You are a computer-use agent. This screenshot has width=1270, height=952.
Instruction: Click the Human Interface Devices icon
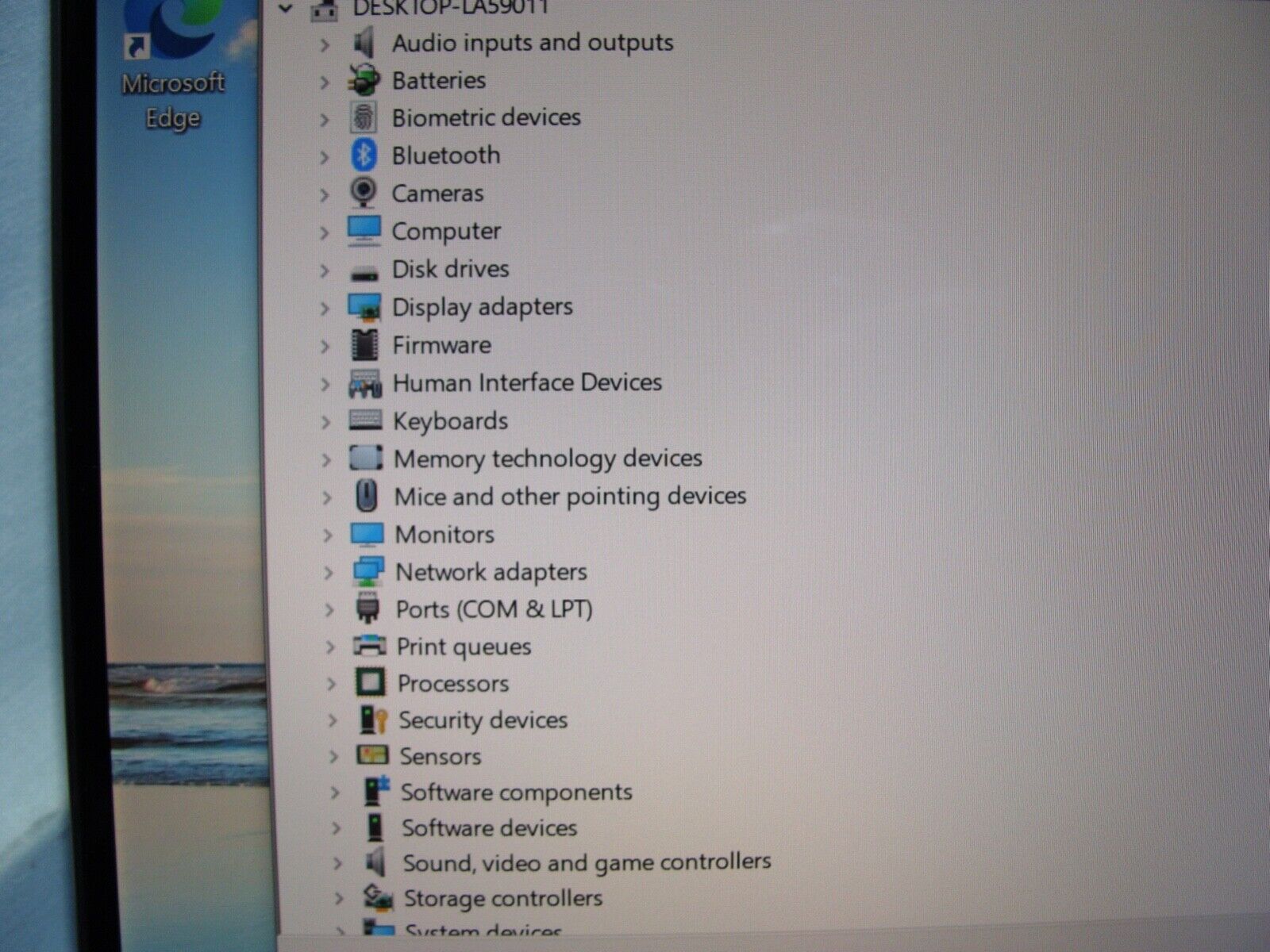pyautogui.click(x=365, y=383)
